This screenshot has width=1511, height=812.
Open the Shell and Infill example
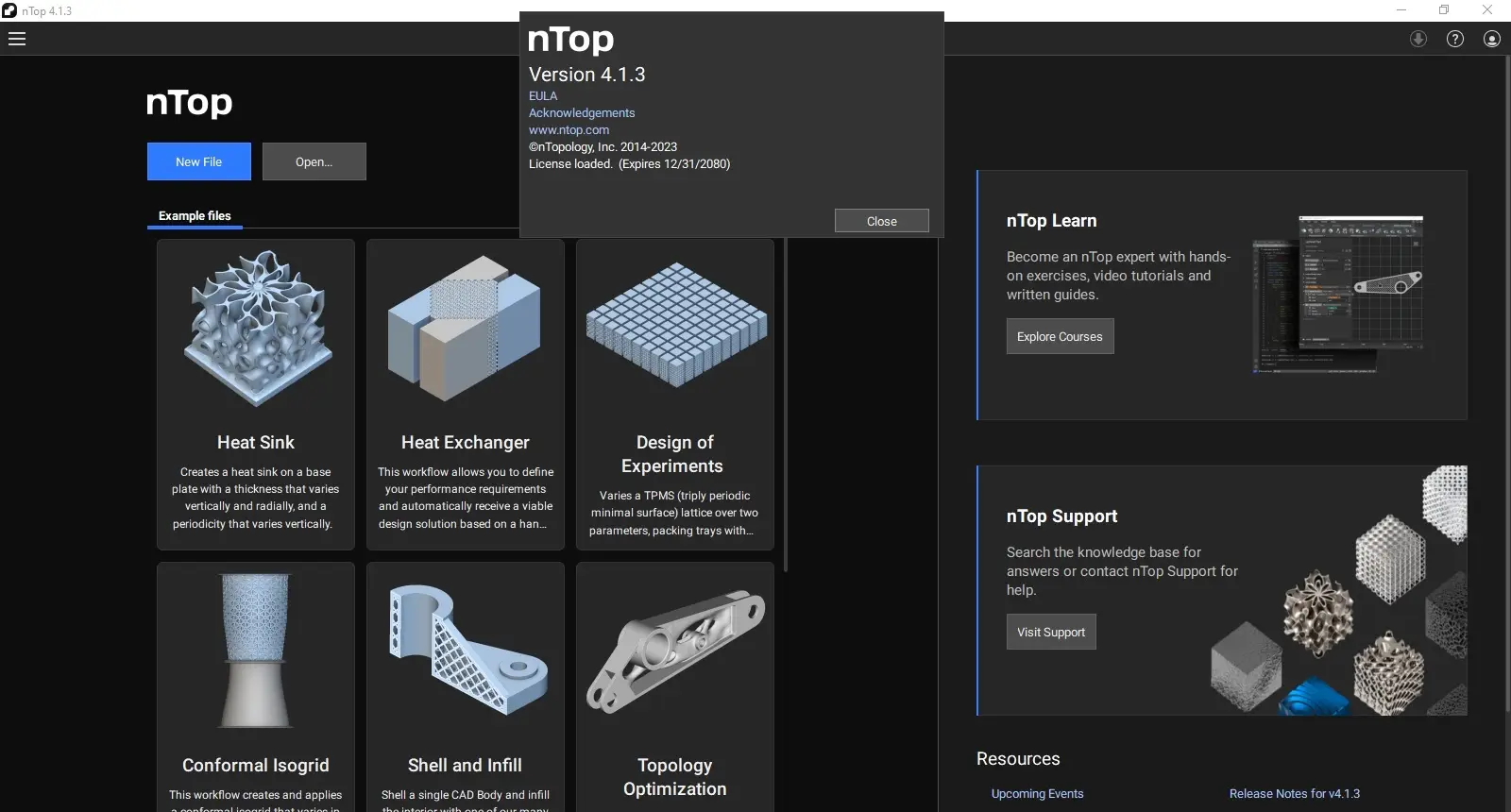[466, 687]
